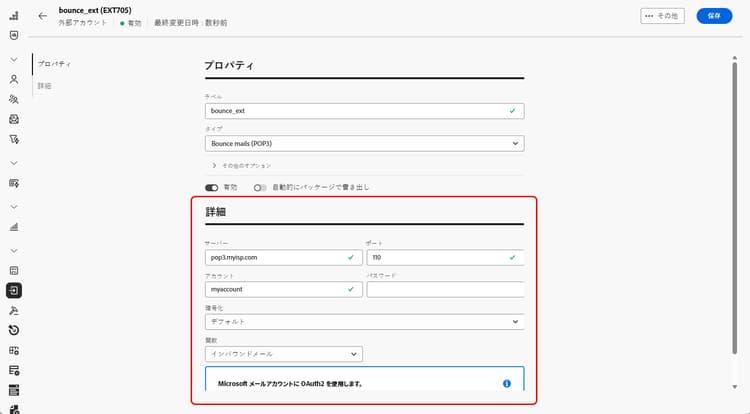
Task: Click the green checkmark in the port field
Action: click(512, 257)
